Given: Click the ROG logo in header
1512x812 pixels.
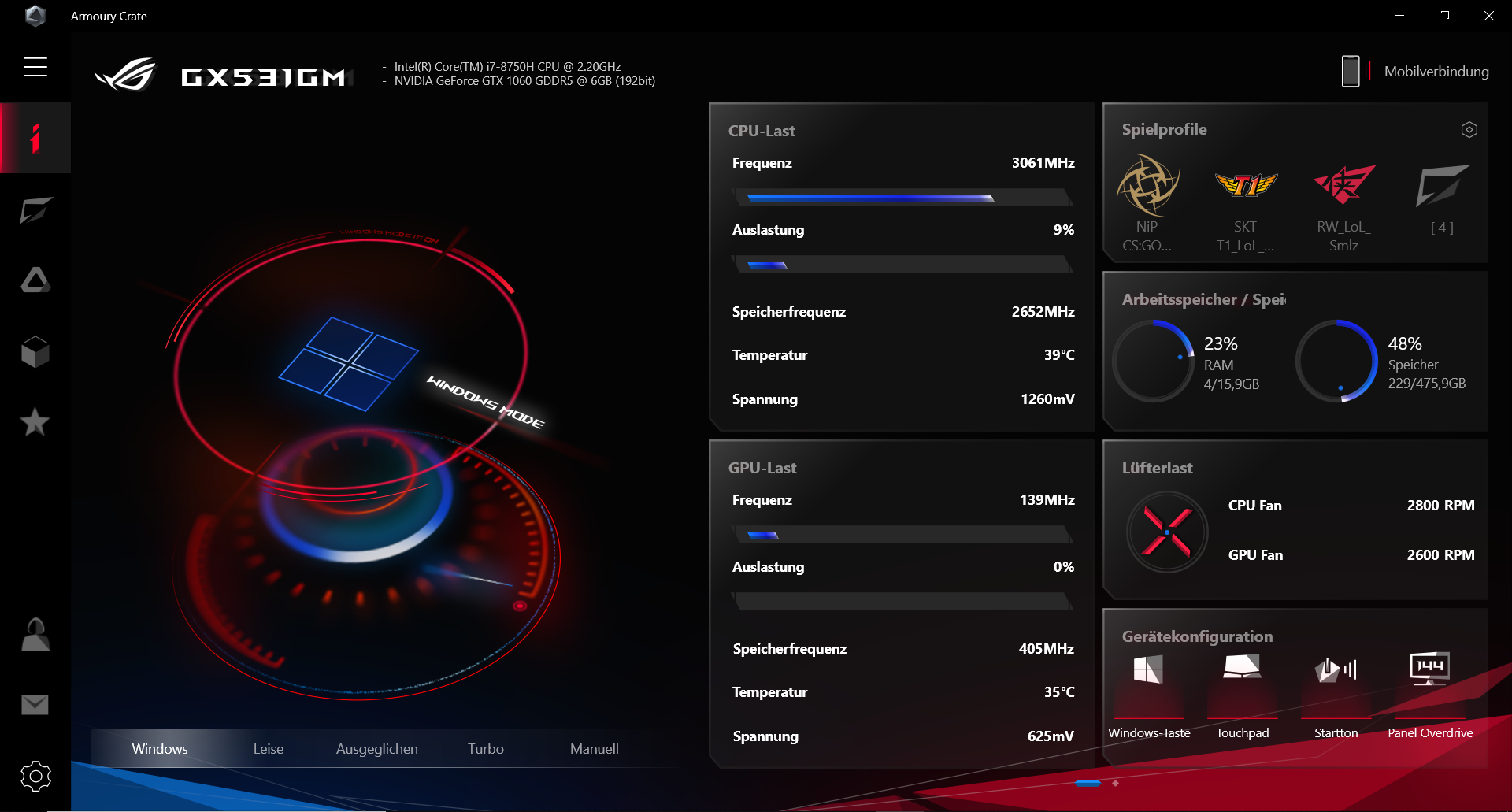Looking at the screenshot, I should [x=126, y=75].
